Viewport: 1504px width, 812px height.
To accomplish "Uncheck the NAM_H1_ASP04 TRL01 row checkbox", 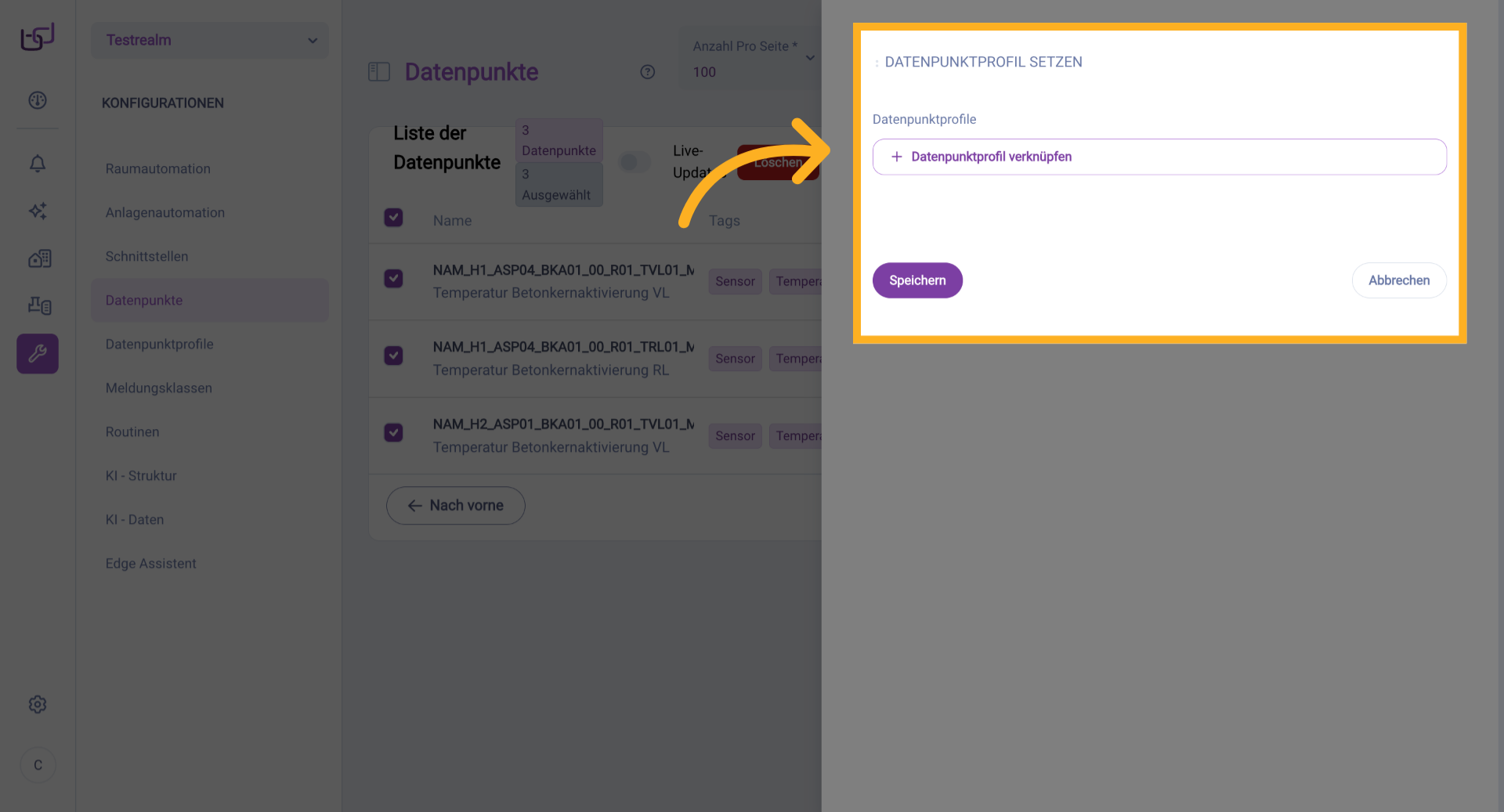I will 393,355.
